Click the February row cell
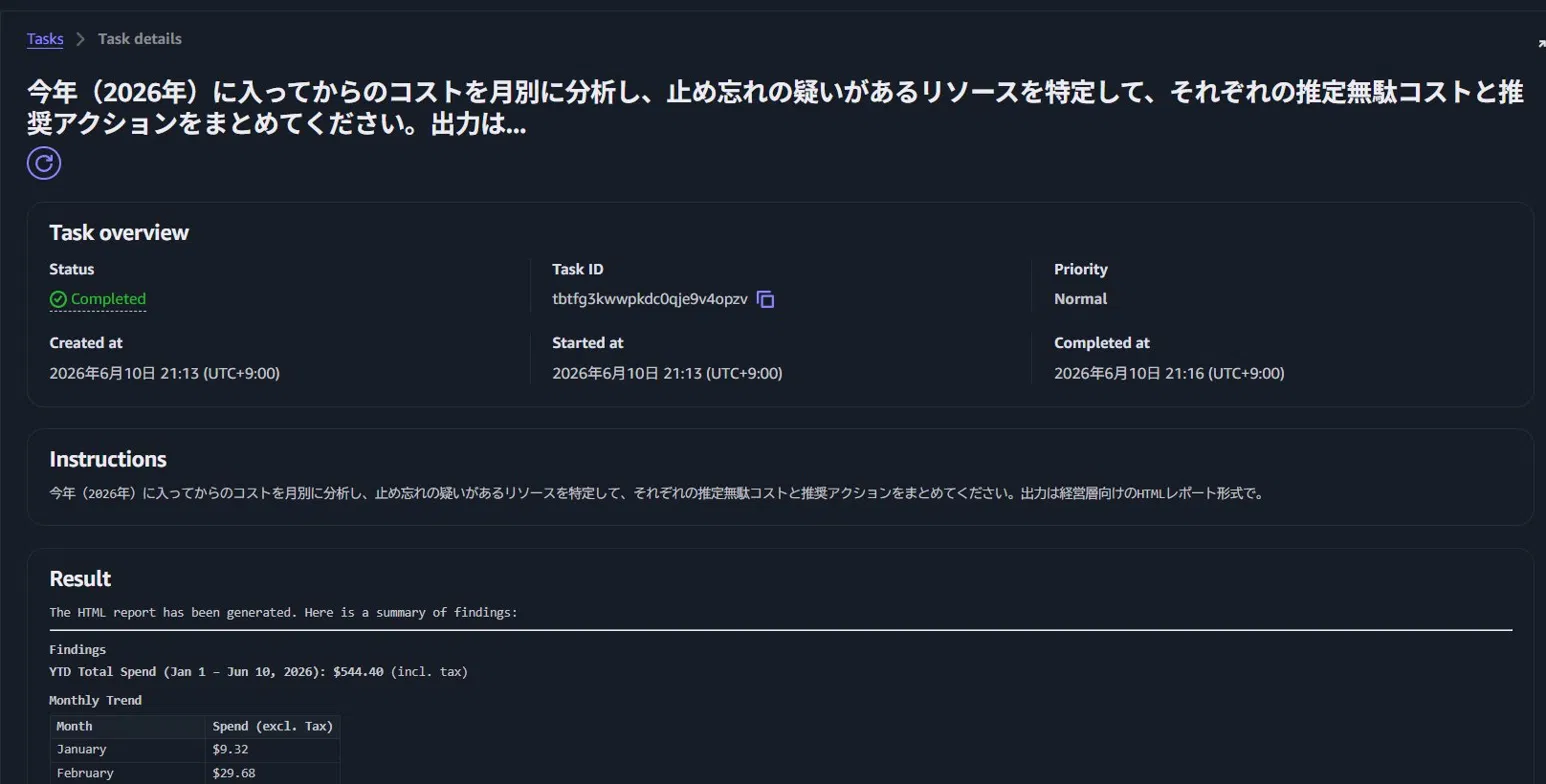1546x784 pixels. [x=127, y=773]
